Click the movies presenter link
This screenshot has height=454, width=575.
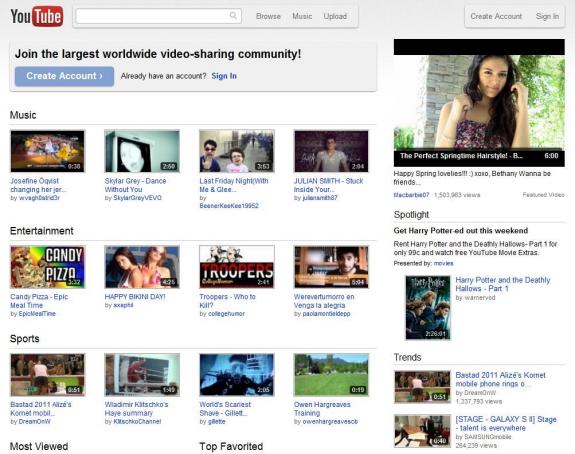[x=443, y=263]
